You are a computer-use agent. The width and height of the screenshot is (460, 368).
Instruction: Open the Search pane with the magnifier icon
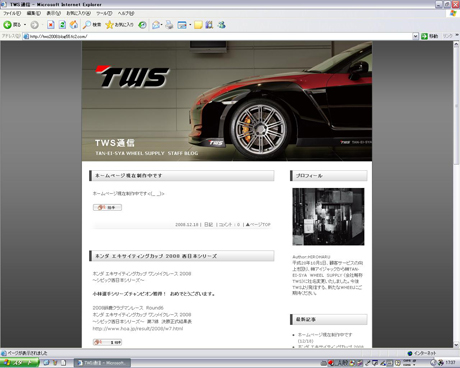[92, 25]
